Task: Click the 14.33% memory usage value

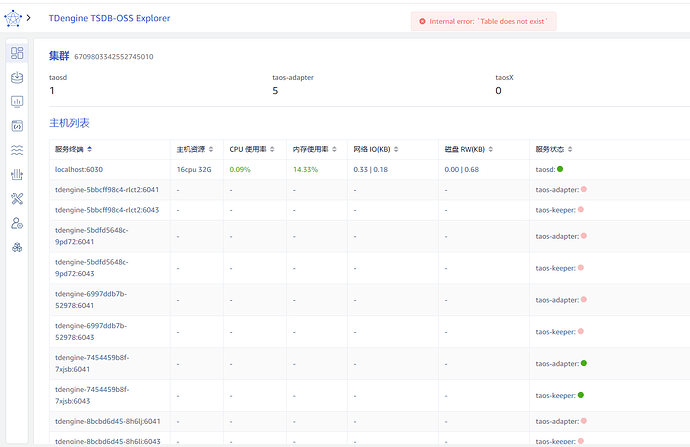Action: [305, 169]
